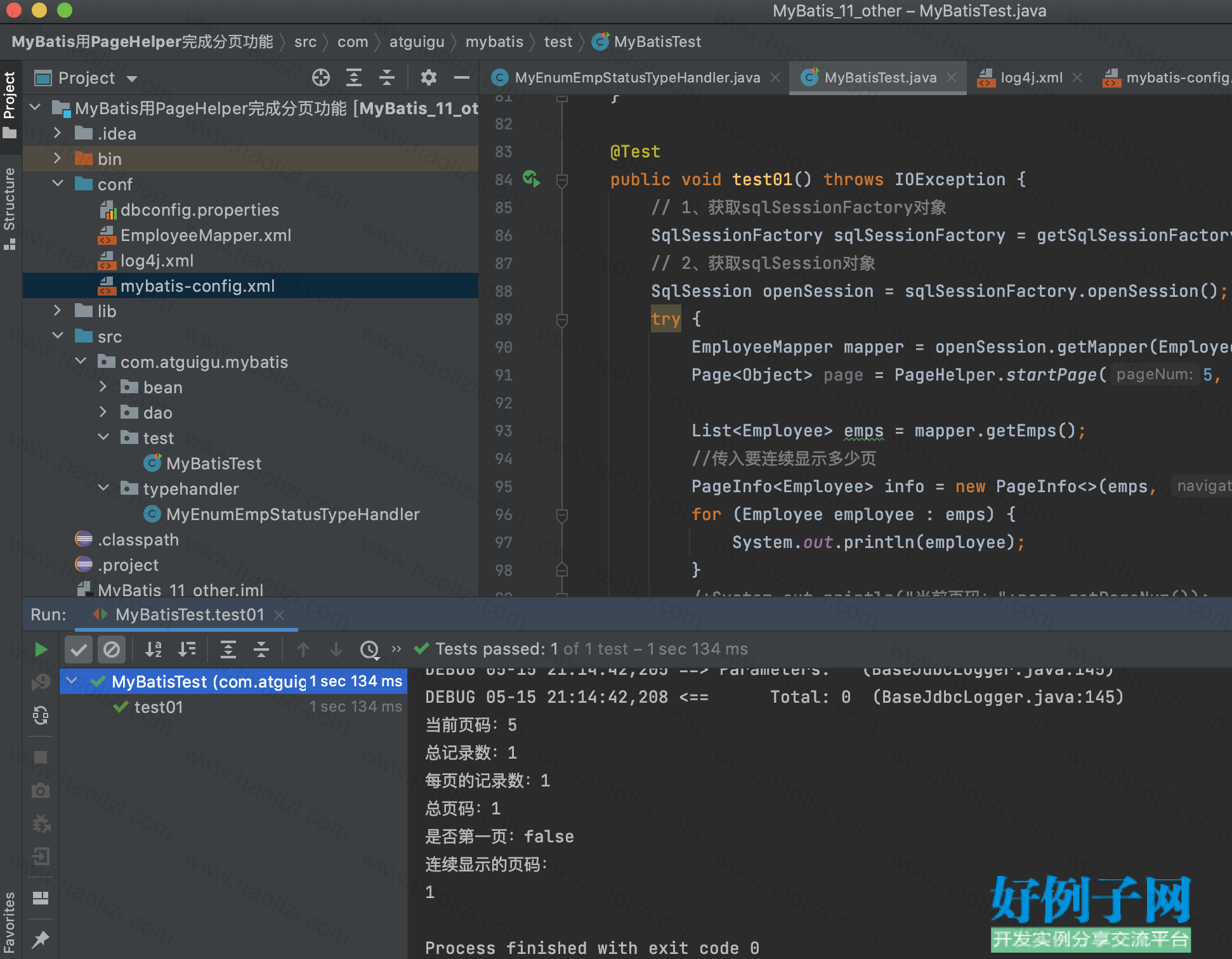The height and width of the screenshot is (959, 1232).
Task: Collapse the typehandler package
Action: (103, 488)
